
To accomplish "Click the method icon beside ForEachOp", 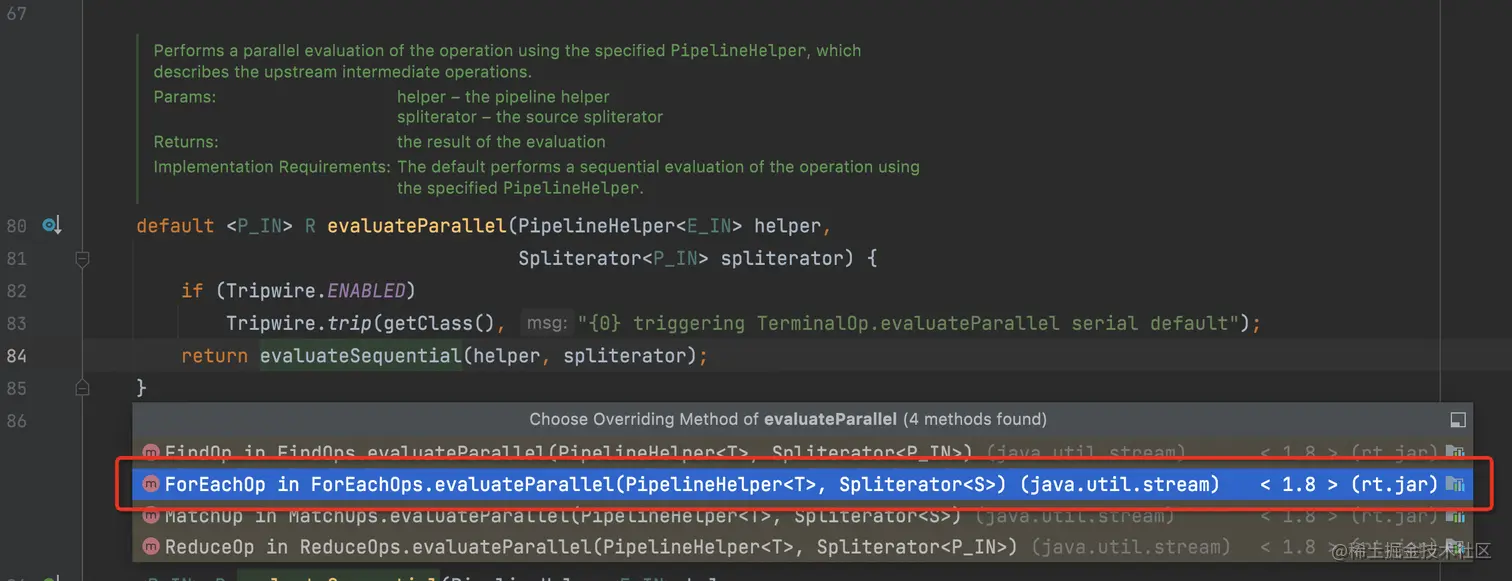I will point(151,485).
